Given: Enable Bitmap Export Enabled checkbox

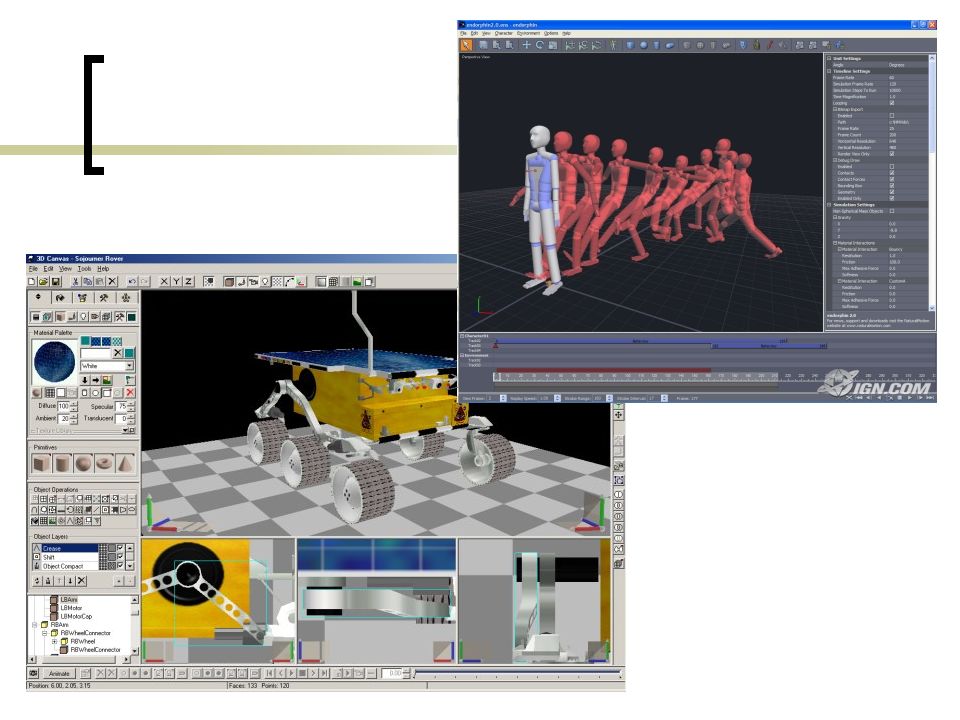Looking at the screenshot, I should [x=892, y=115].
